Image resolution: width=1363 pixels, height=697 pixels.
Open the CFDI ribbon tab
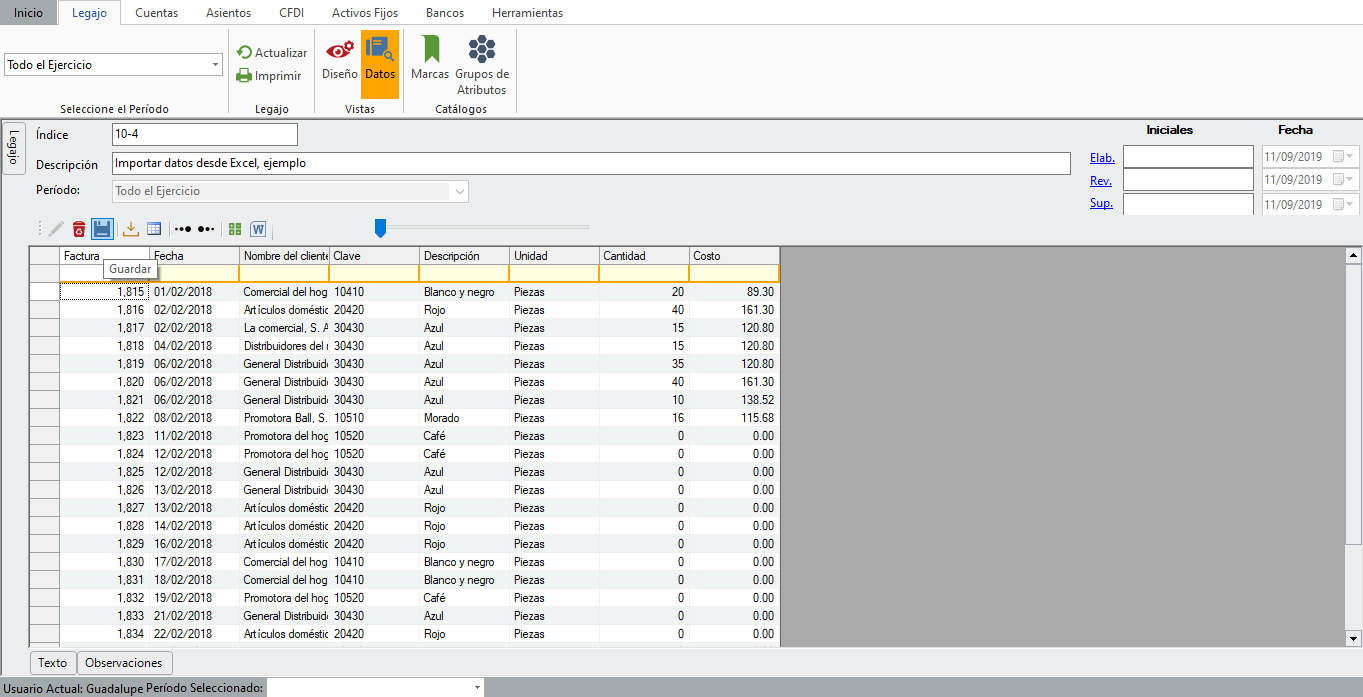pos(291,13)
